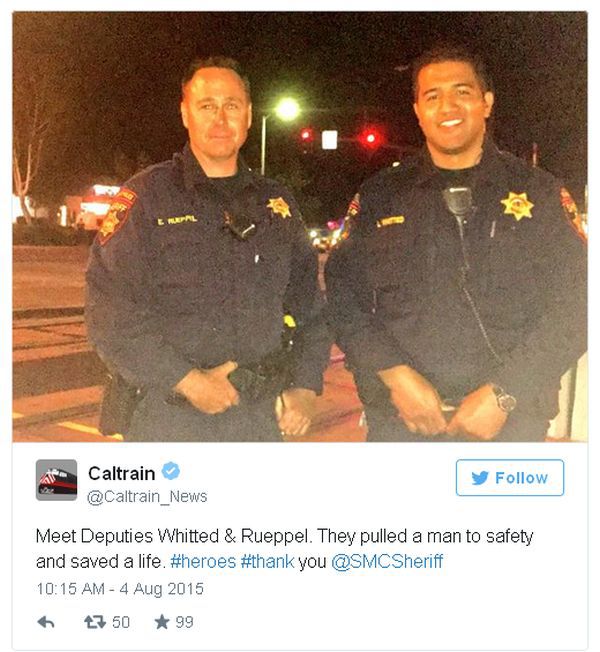600x652 pixels.
Task: Open the #thank hashtag
Action: click(x=267, y=561)
